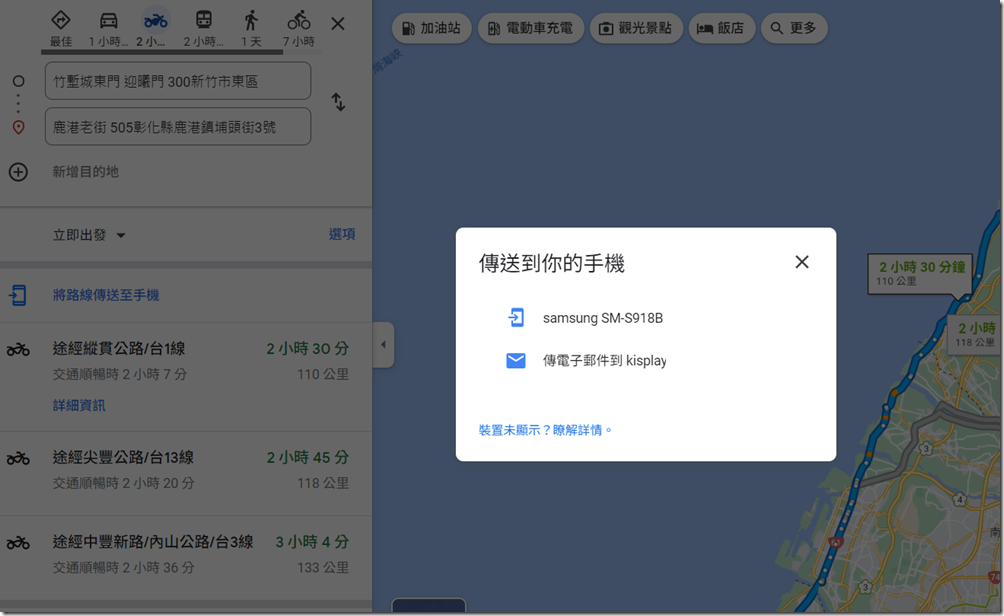This screenshot has width=1004, height=616.
Task: Click 2 小時 45 分 duration text
Action: click(307, 457)
